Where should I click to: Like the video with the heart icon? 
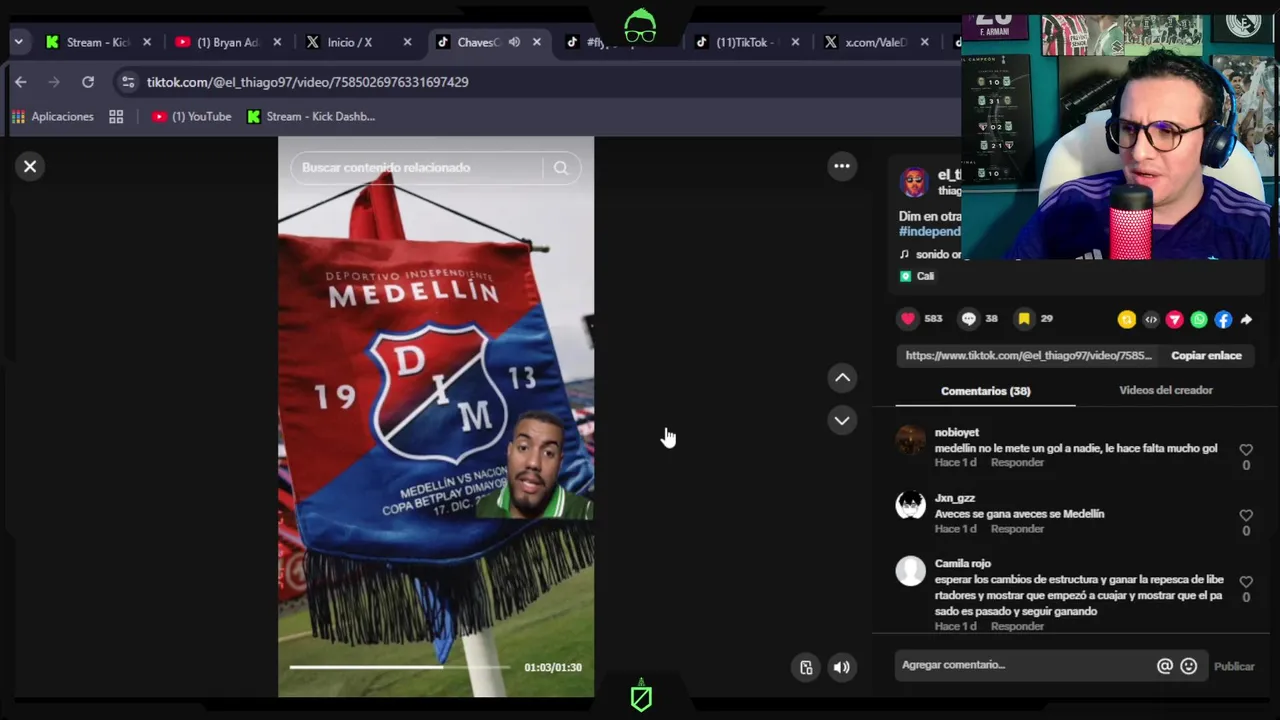908,319
